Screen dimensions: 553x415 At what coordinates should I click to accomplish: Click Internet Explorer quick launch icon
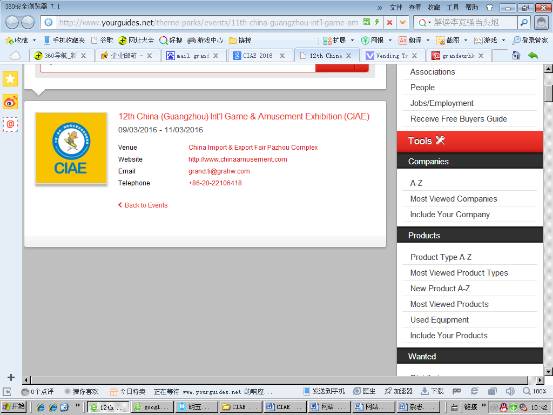click(41, 407)
